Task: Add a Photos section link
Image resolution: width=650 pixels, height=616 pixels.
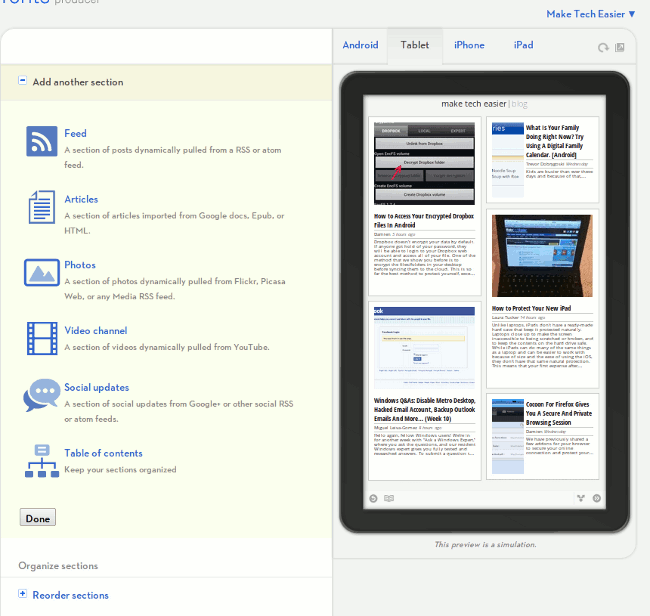Action: (x=80, y=265)
